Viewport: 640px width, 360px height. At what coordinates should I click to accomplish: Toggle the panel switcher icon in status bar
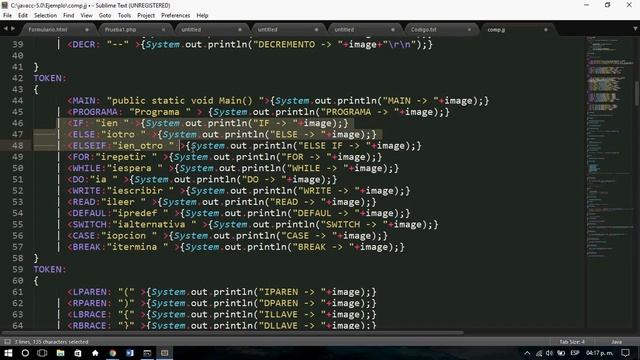point(7,342)
